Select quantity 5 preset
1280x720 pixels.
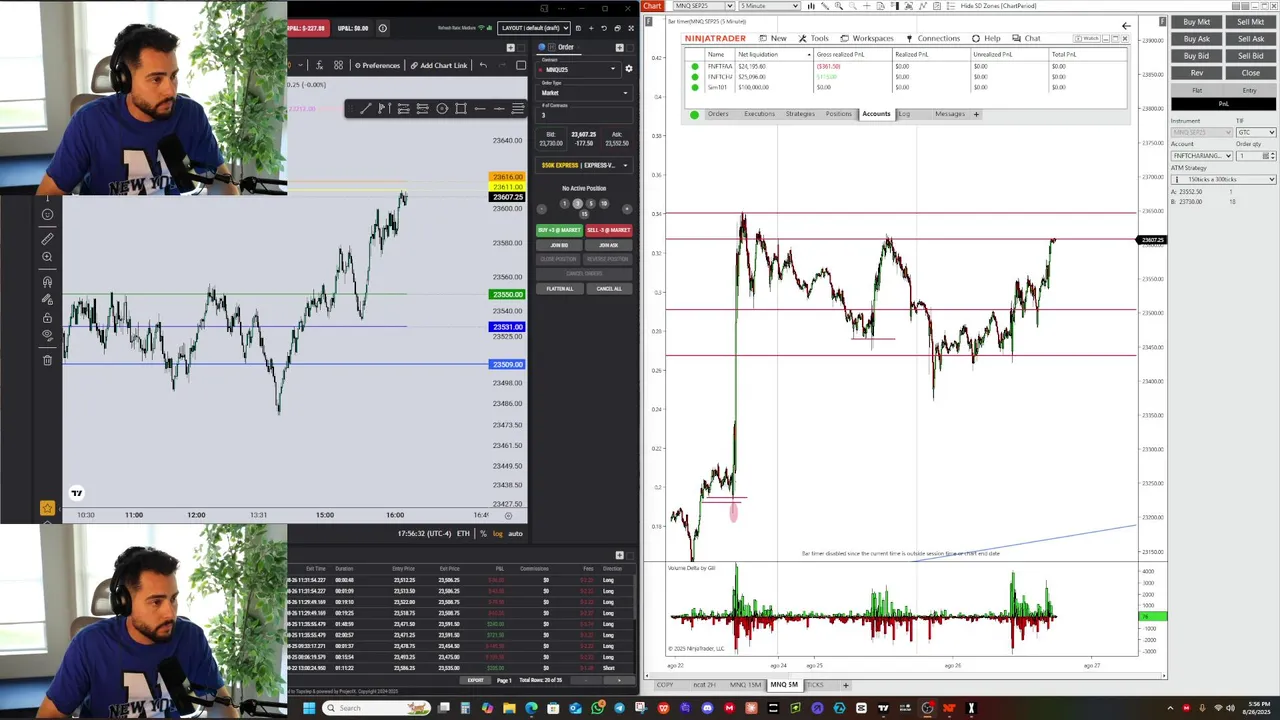tap(591, 204)
